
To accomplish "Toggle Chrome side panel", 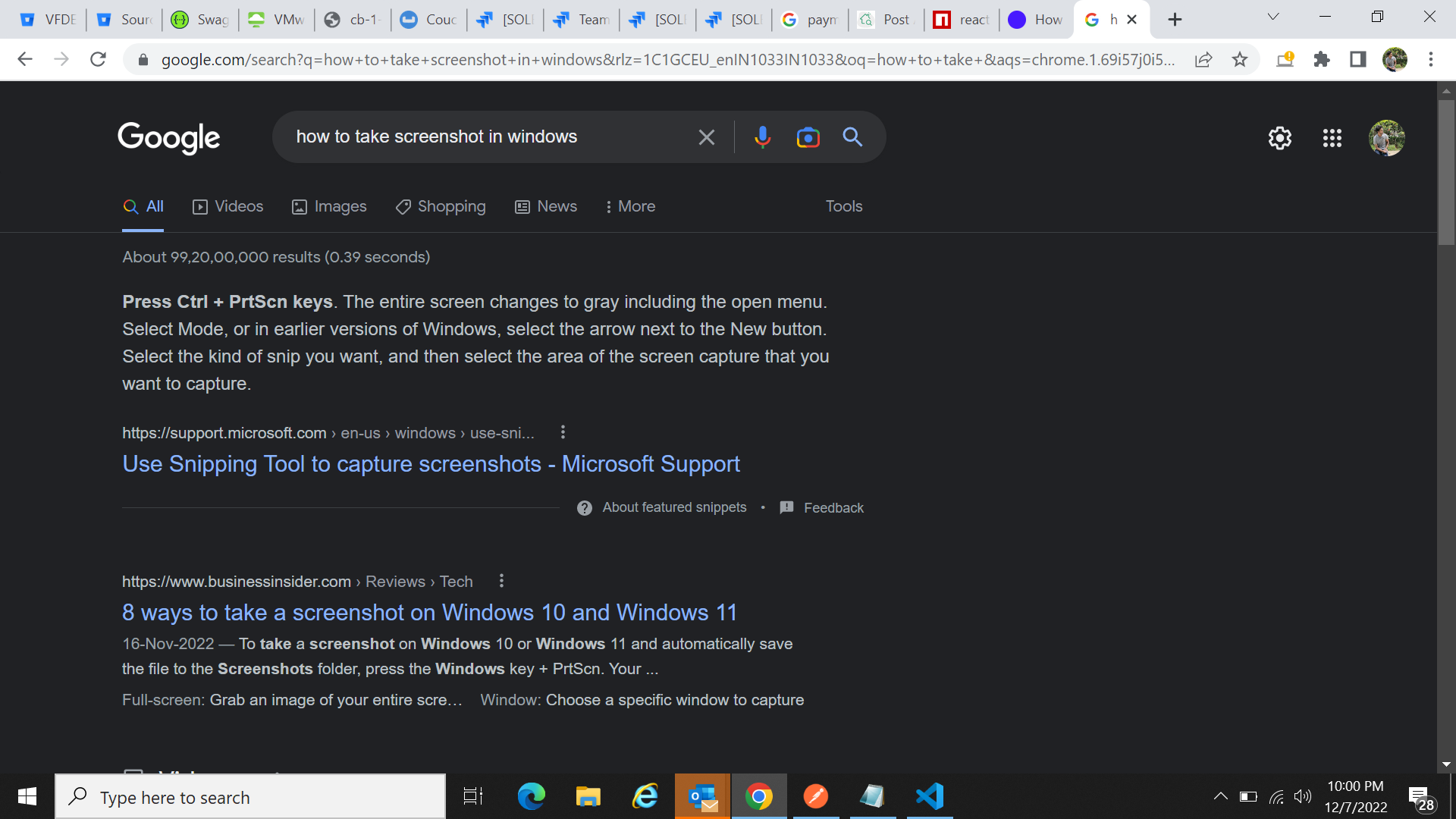I will click(x=1357, y=59).
